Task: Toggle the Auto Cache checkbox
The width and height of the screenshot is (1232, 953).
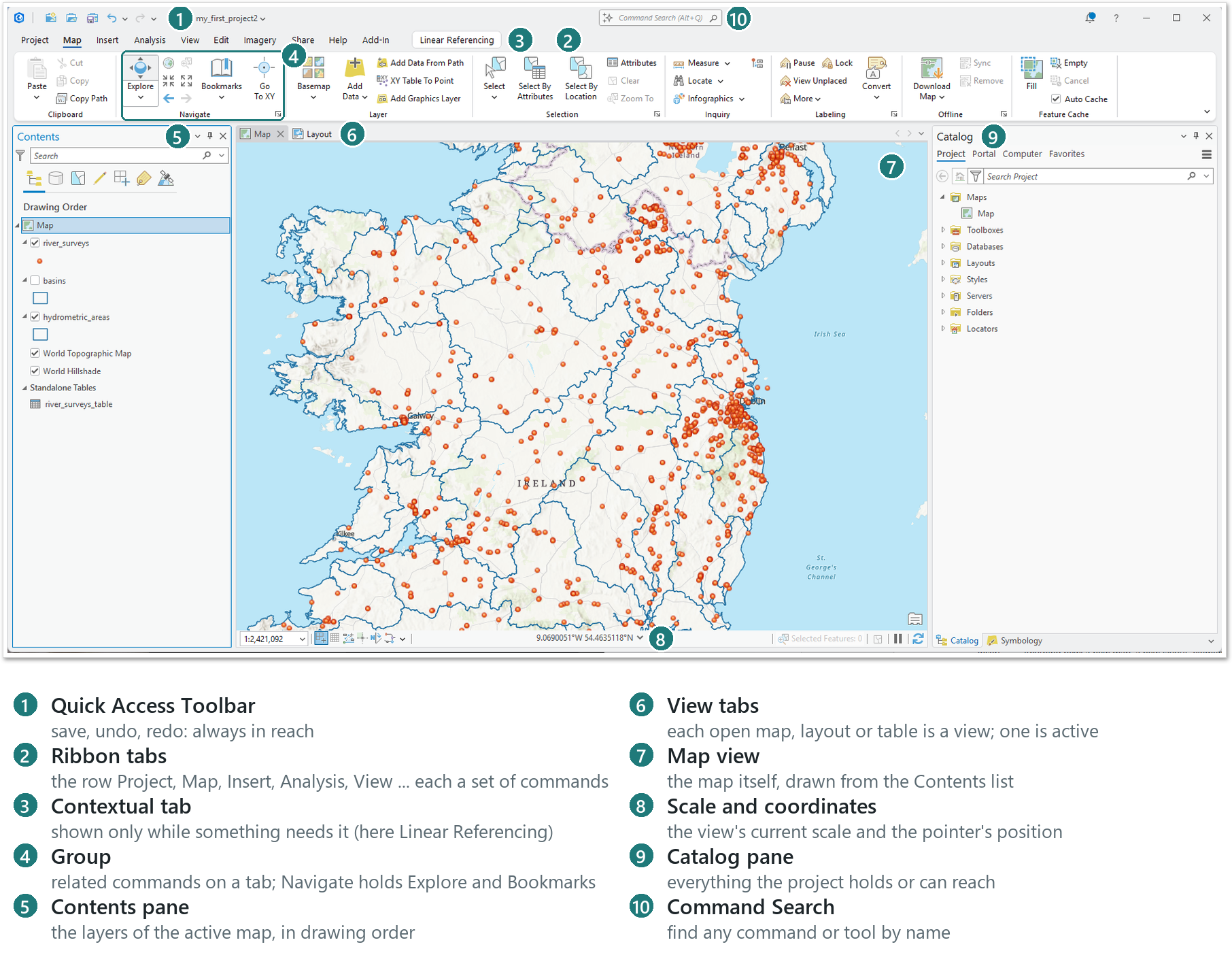Action: click(x=1056, y=99)
